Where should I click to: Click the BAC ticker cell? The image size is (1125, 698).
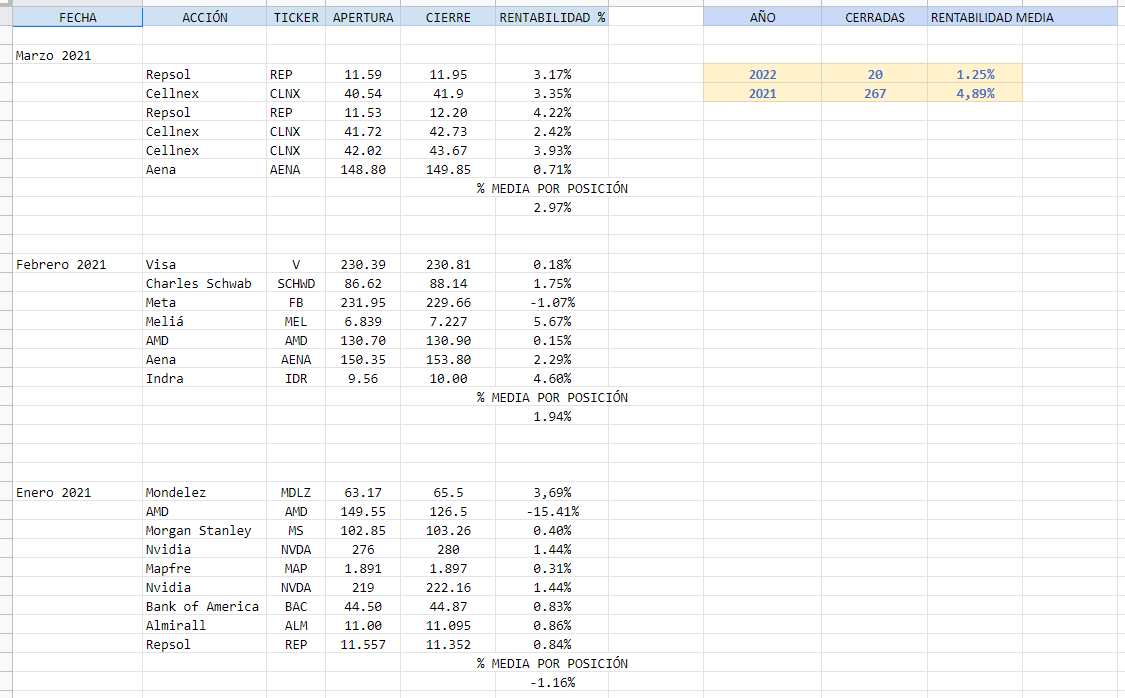[x=296, y=607]
